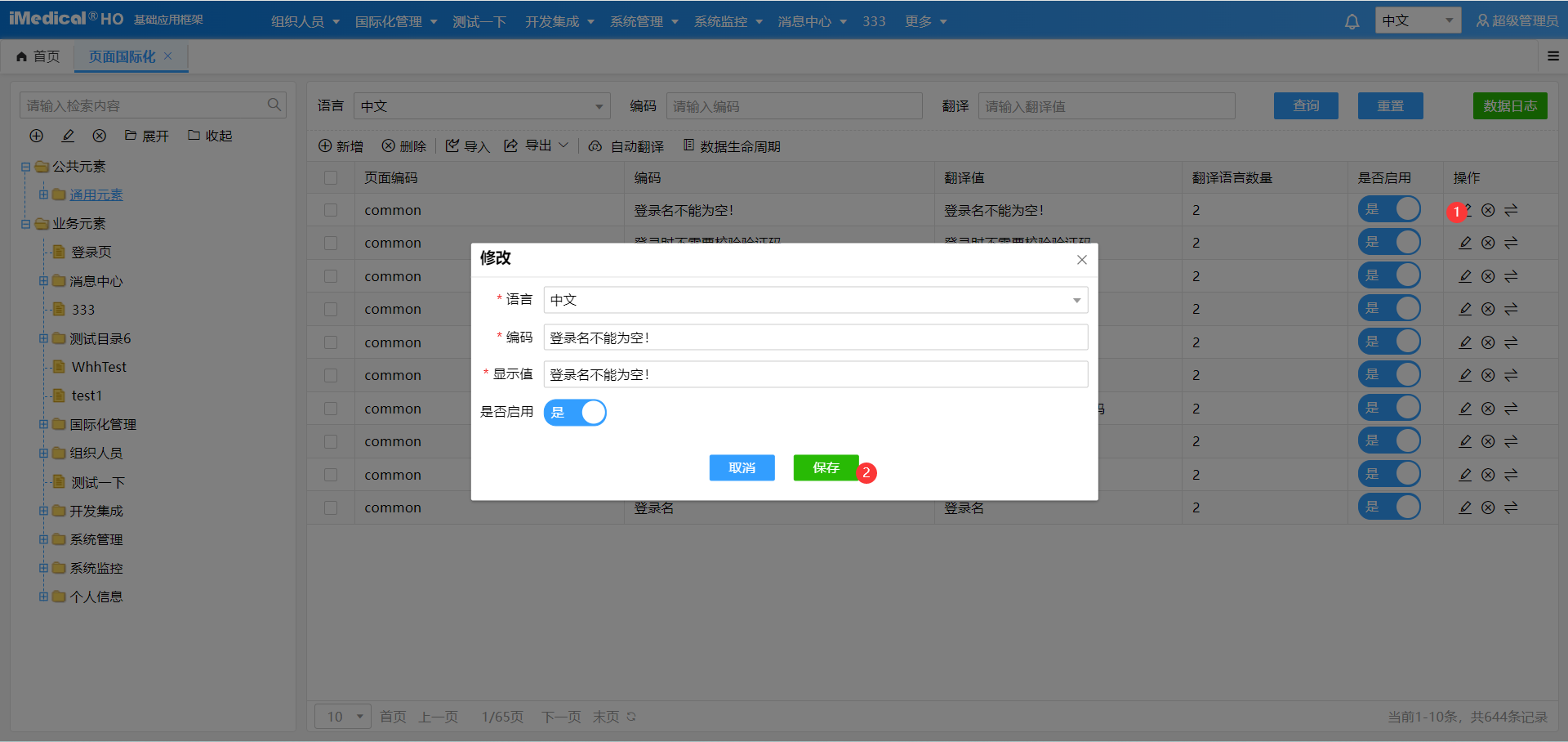
Task: Go to 下一页 next page
Action: click(x=561, y=717)
